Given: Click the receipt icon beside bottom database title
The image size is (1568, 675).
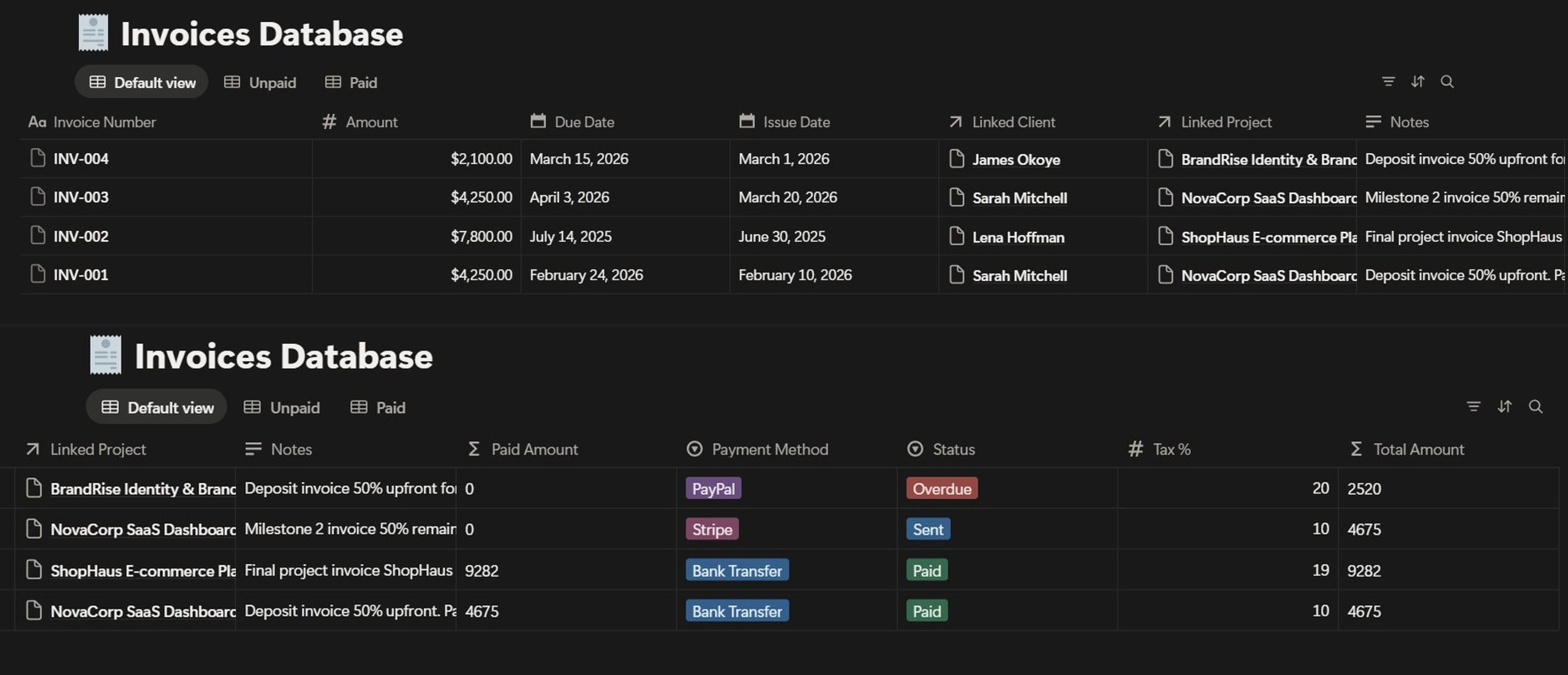Looking at the screenshot, I should (x=105, y=355).
